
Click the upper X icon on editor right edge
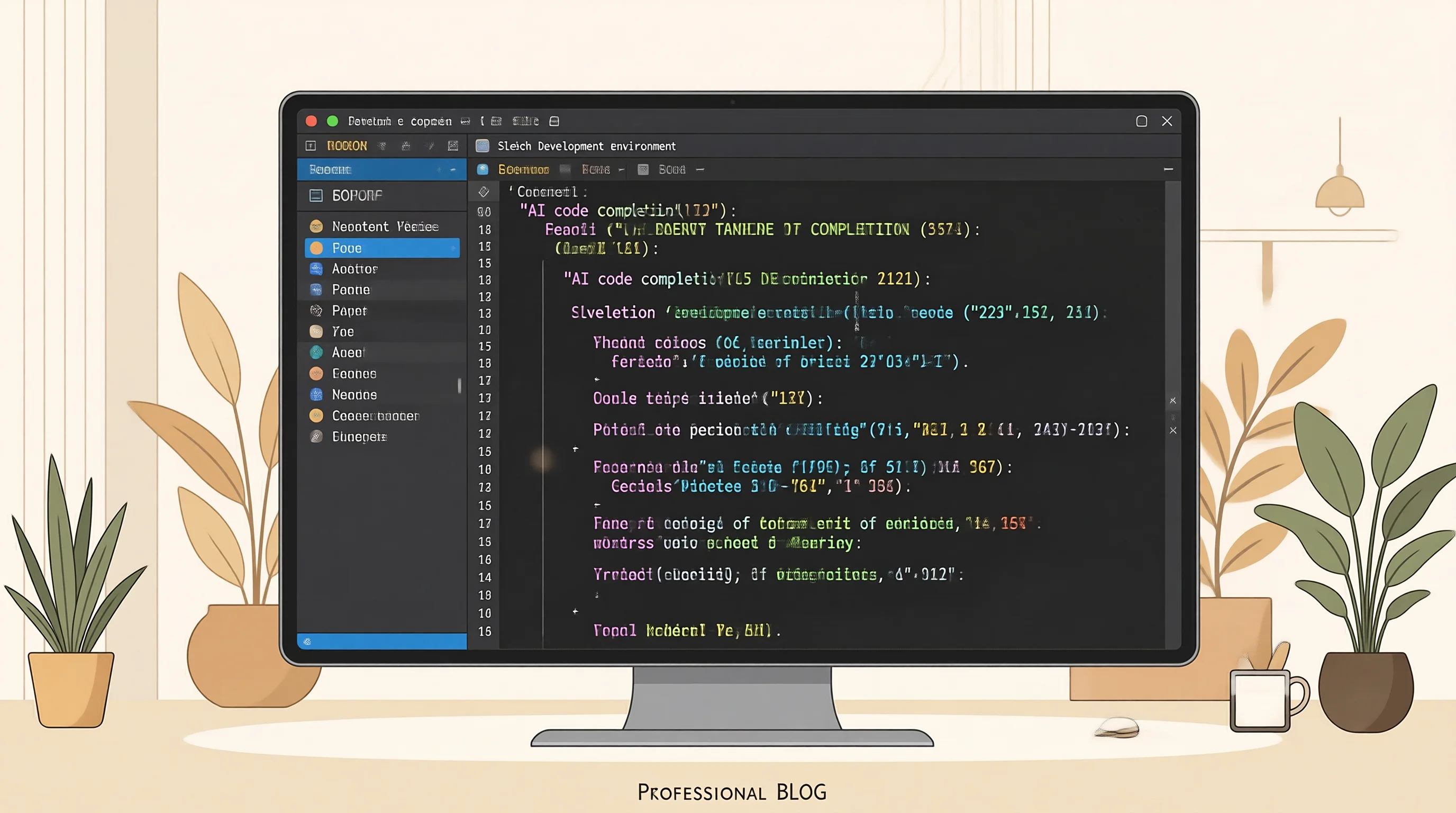pyautogui.click(x=1173, y=400)
